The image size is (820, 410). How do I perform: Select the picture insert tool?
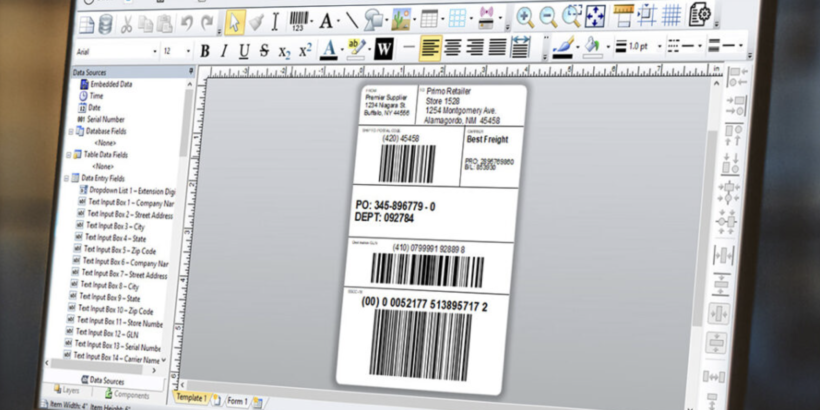[401, 20]
